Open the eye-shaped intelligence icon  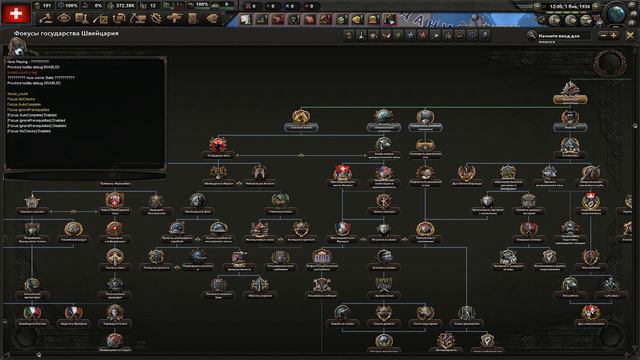point(64,18)
